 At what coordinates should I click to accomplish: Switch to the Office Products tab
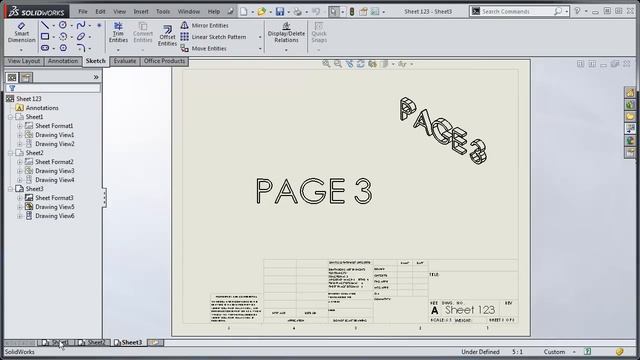click(x=164, y=61)
